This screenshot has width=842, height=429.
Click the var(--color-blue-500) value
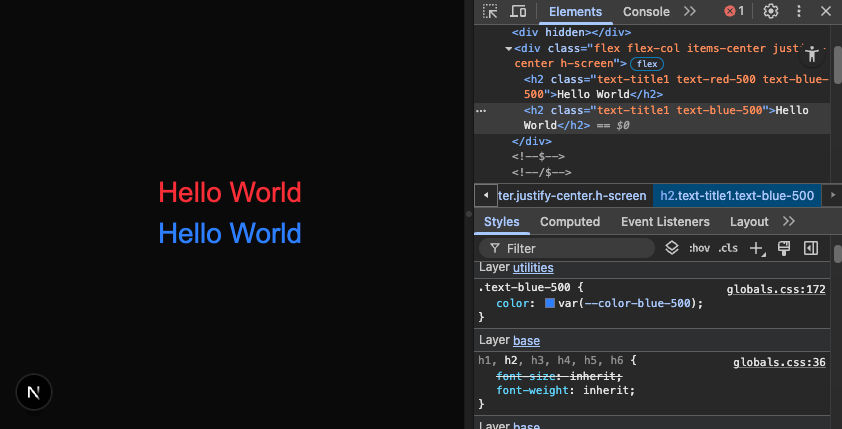coord(628,303)
